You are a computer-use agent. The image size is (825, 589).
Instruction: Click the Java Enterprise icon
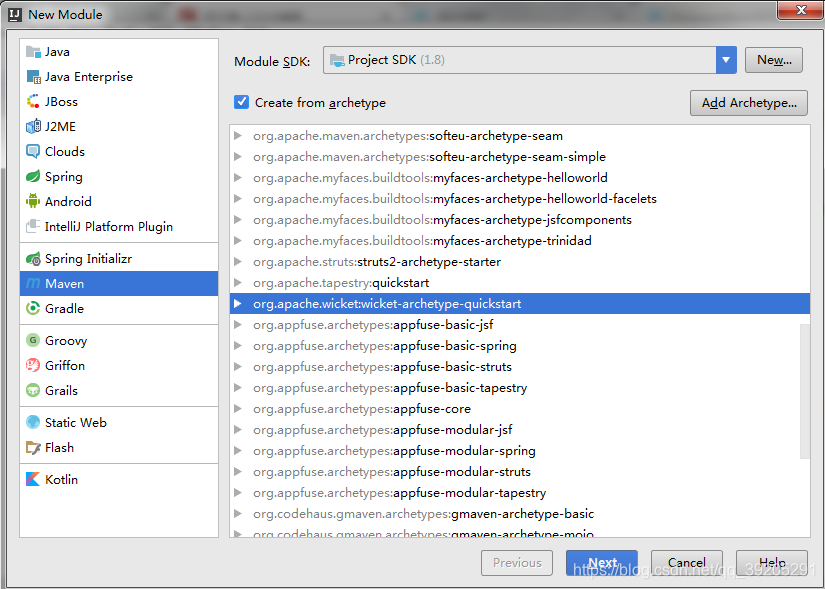pos(33,77)
